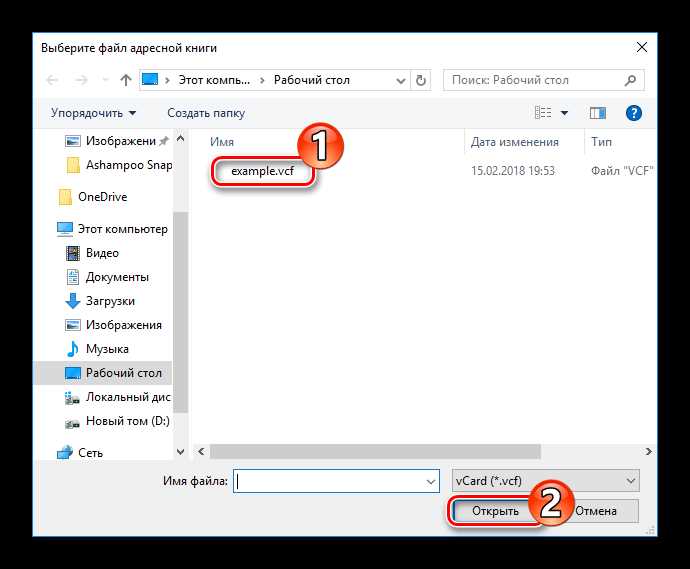This screenshot has width=690, height=569.
Task: Click navigation pane scroll-up arrow
Action: click(x=180, y=138)
